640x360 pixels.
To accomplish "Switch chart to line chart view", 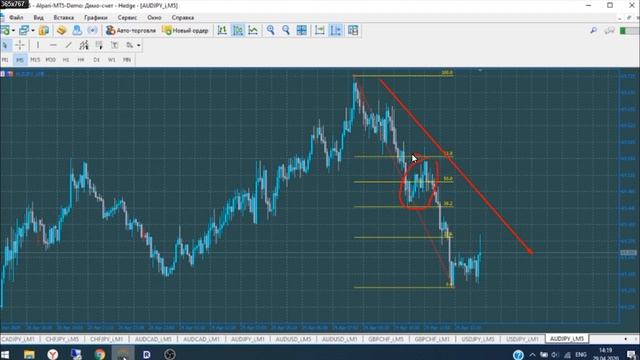I will pyautogui.click(x=253, y=30).
